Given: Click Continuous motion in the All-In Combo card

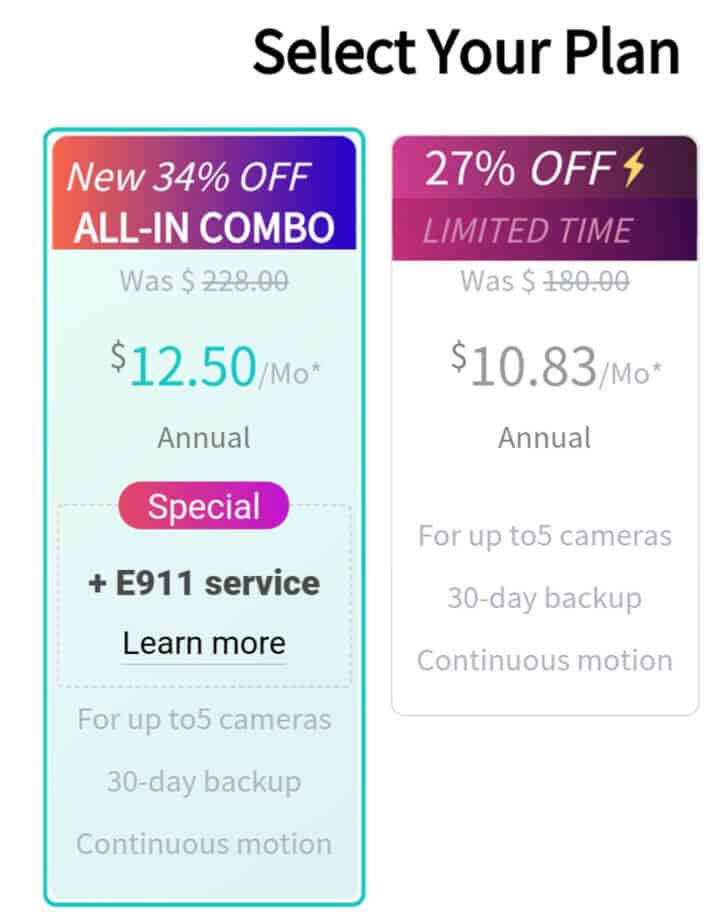Looking at the screenshot, I should (204, 843).
